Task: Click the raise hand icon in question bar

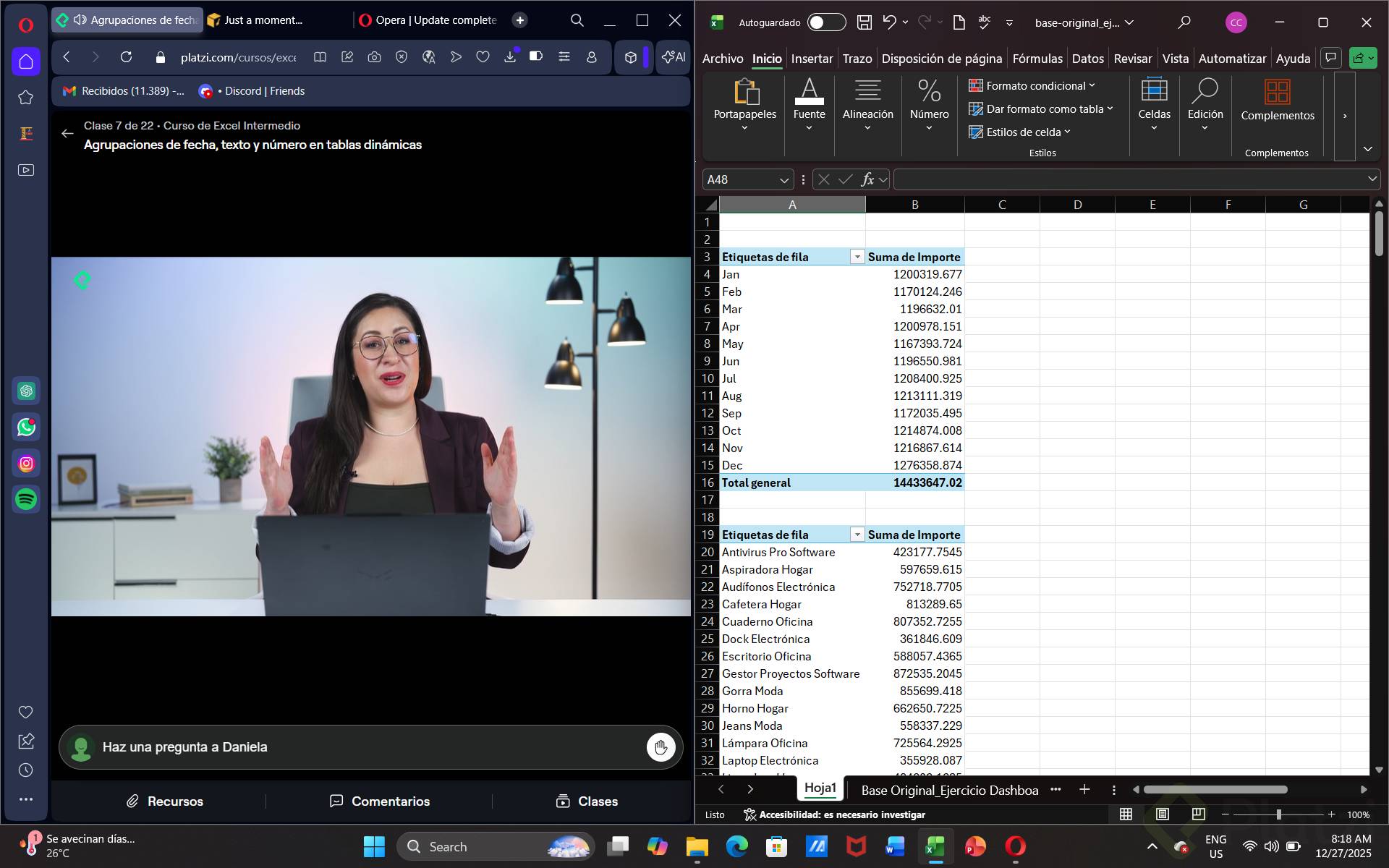Action: point(660,747)
